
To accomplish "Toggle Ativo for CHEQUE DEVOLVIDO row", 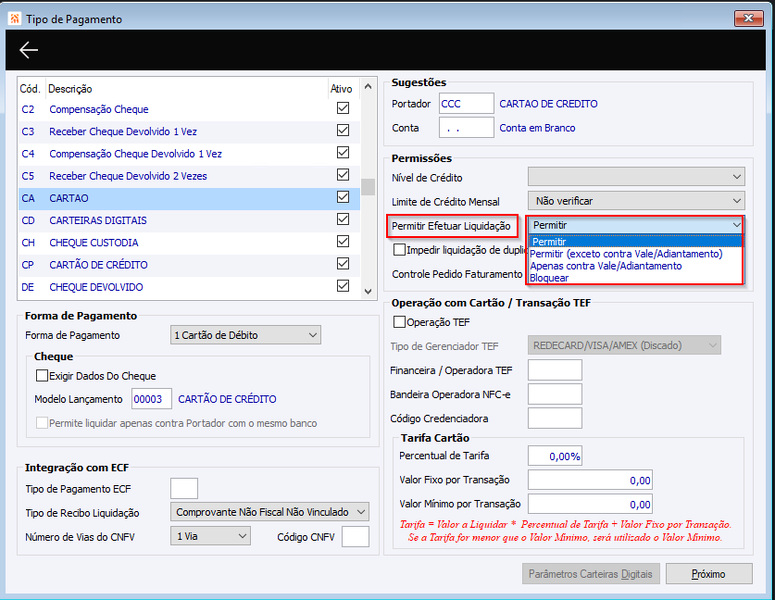I will (343, 286).
